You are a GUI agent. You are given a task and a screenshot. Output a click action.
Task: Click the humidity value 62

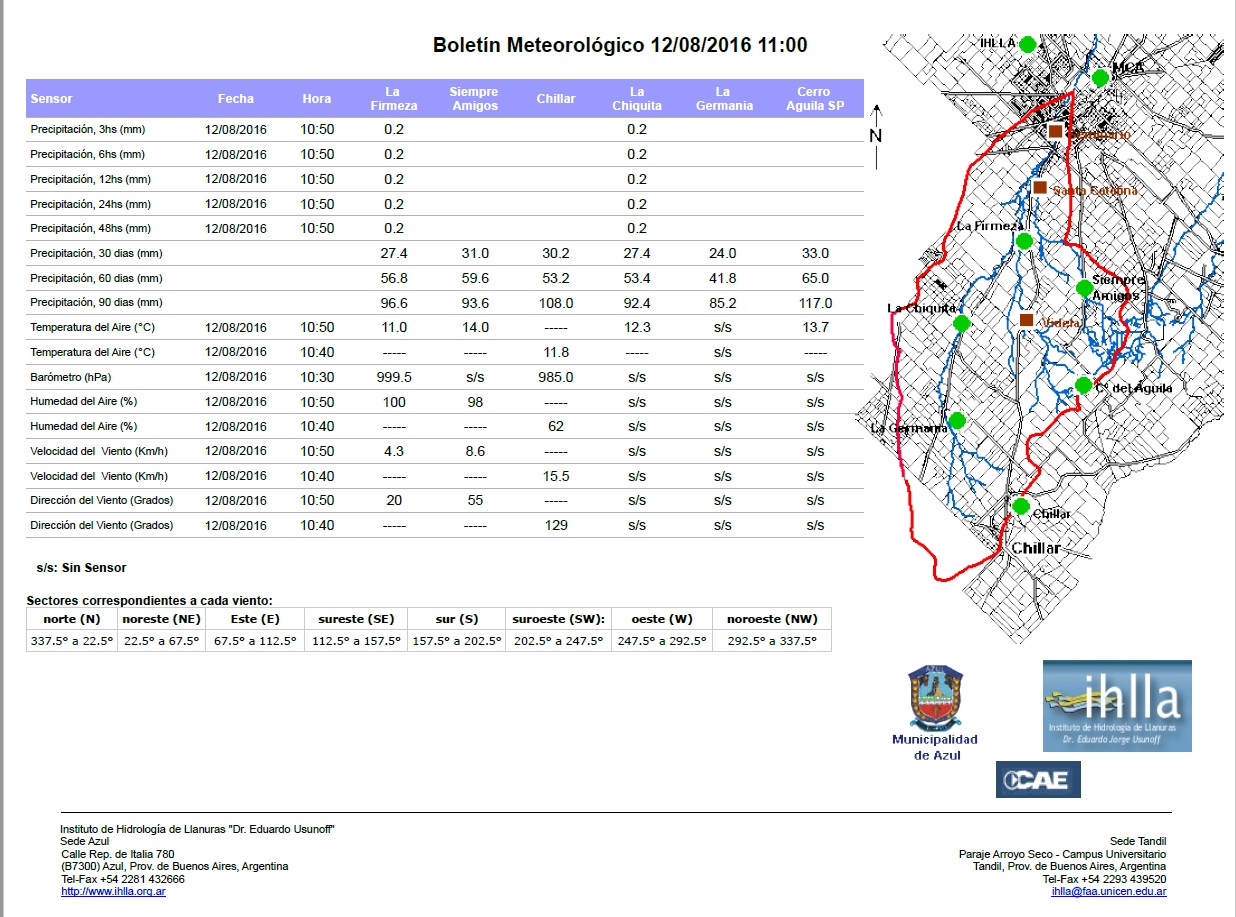556,426
